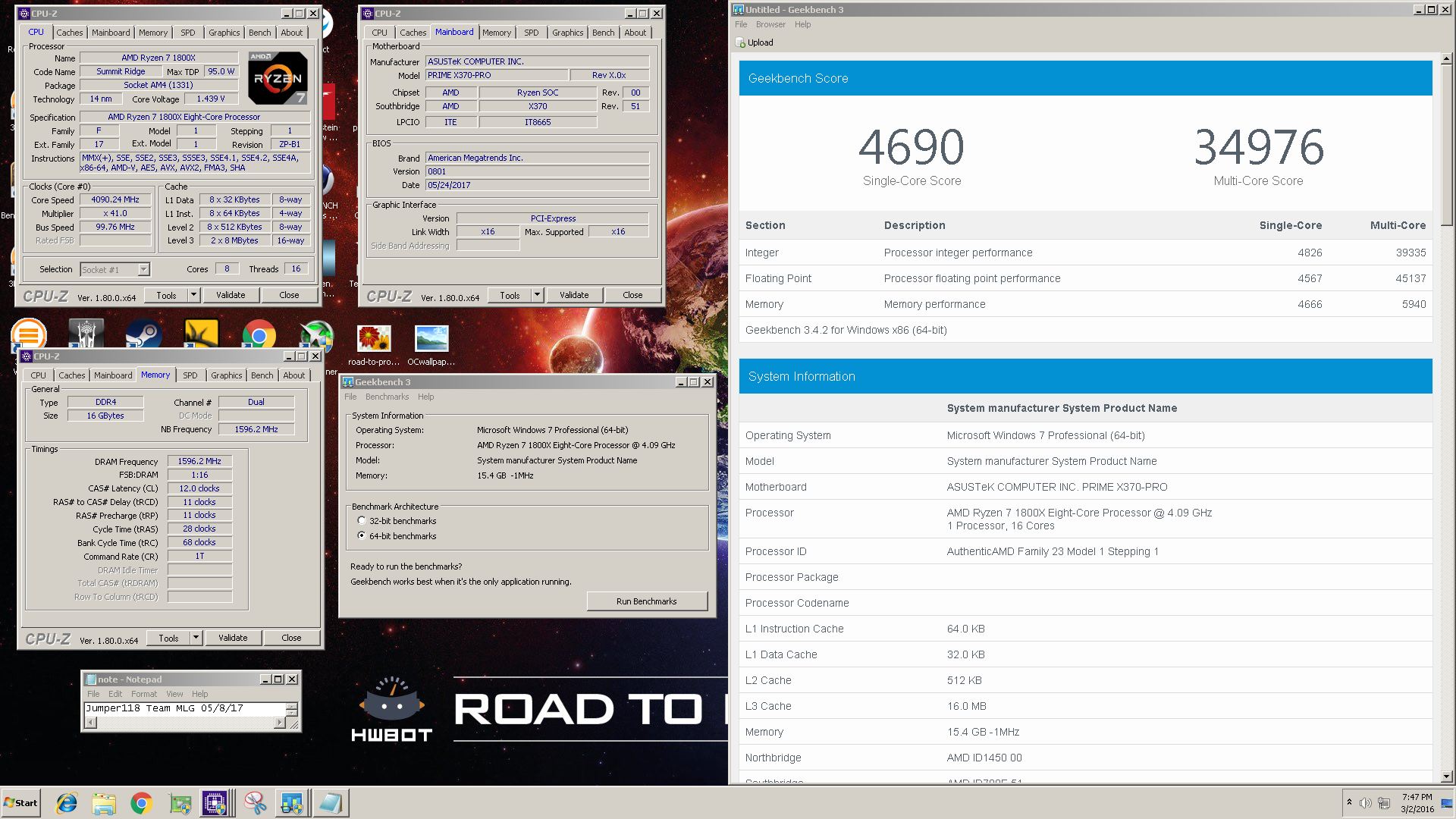Click Geekbench results vertical scrollbar down arrow
The width and height of the screenshot is (1456, 819).
click(1447, 776)
